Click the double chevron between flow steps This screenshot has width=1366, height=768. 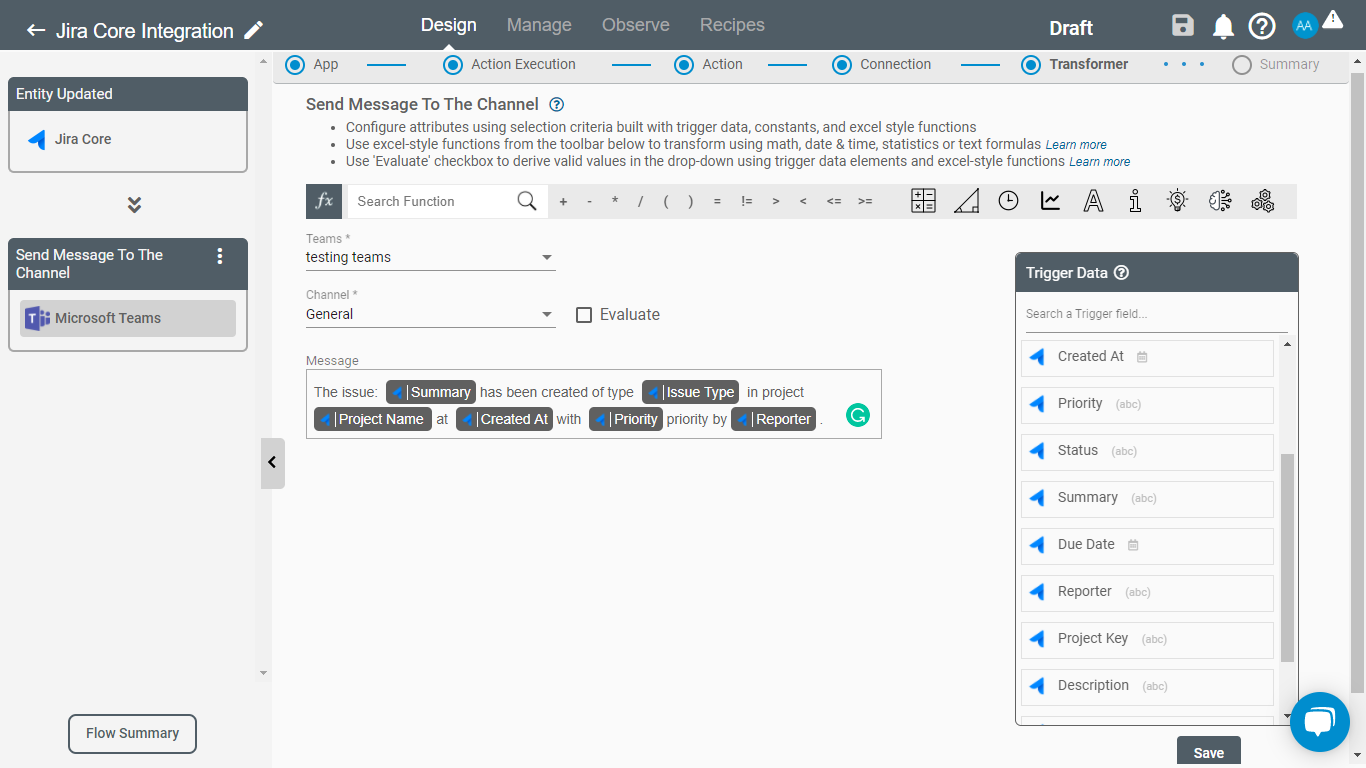pyautogui.click(x=134, y=205)
